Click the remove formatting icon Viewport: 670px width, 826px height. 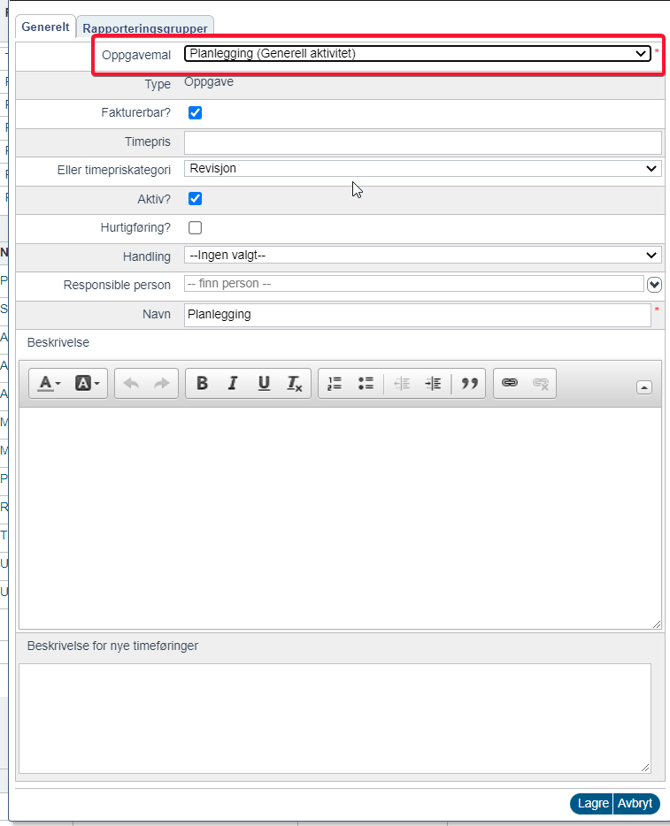tap(295, 384)
